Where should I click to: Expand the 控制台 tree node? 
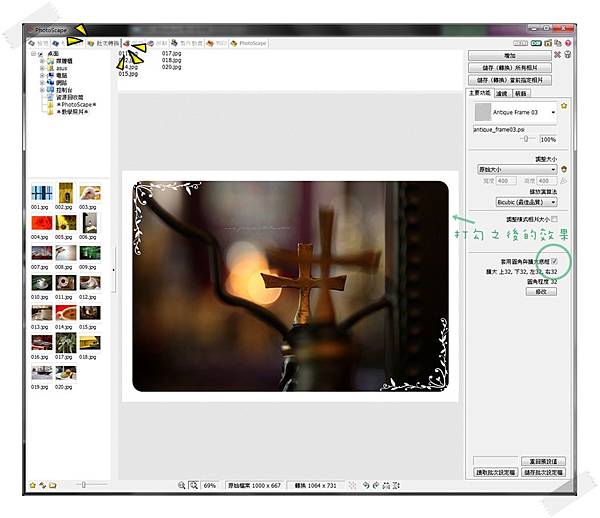[x=42, y=90]
